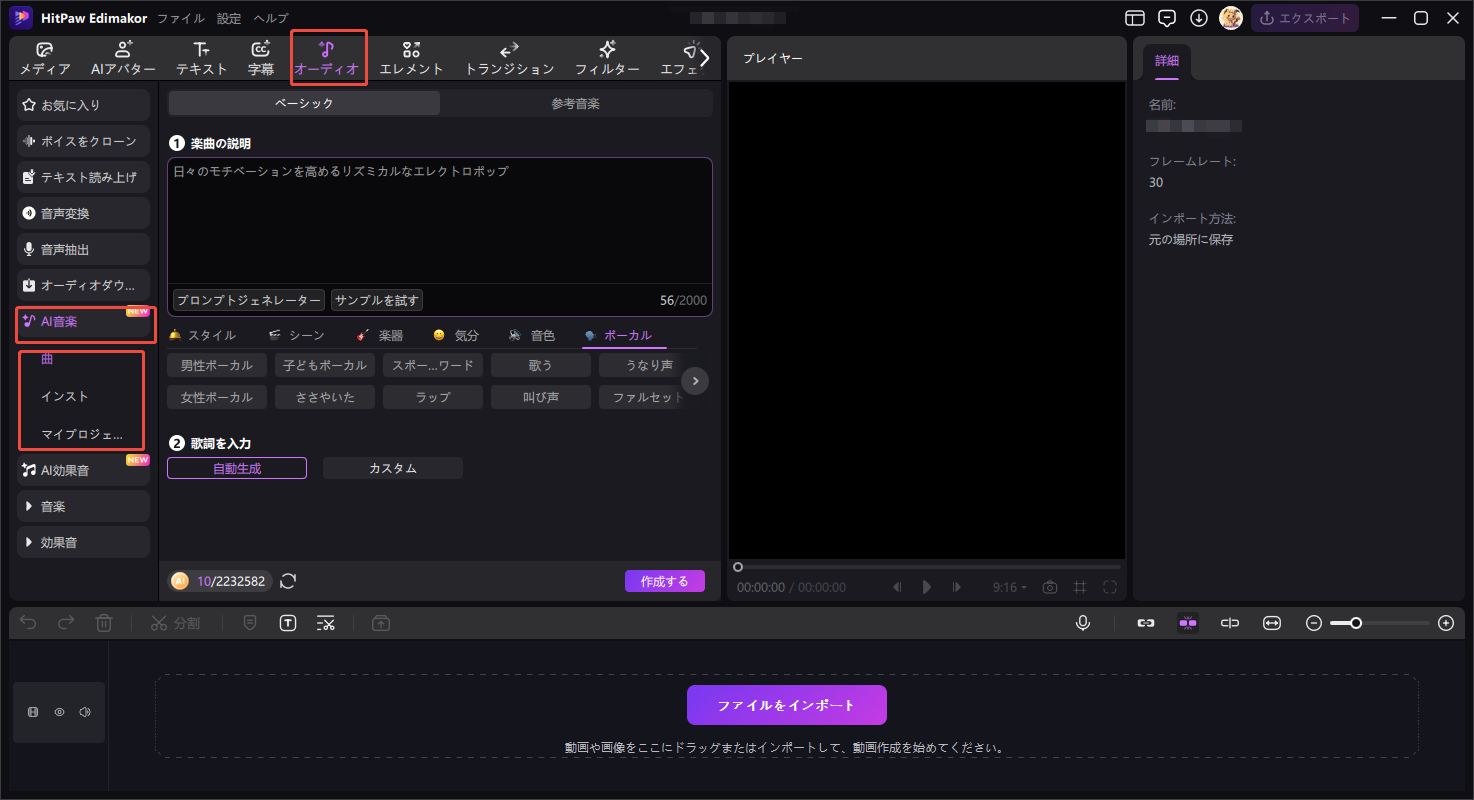1474x800 pixels.
Task: Collapse the AI音楽 sidebar section
Action: click(x=83, y=322)
